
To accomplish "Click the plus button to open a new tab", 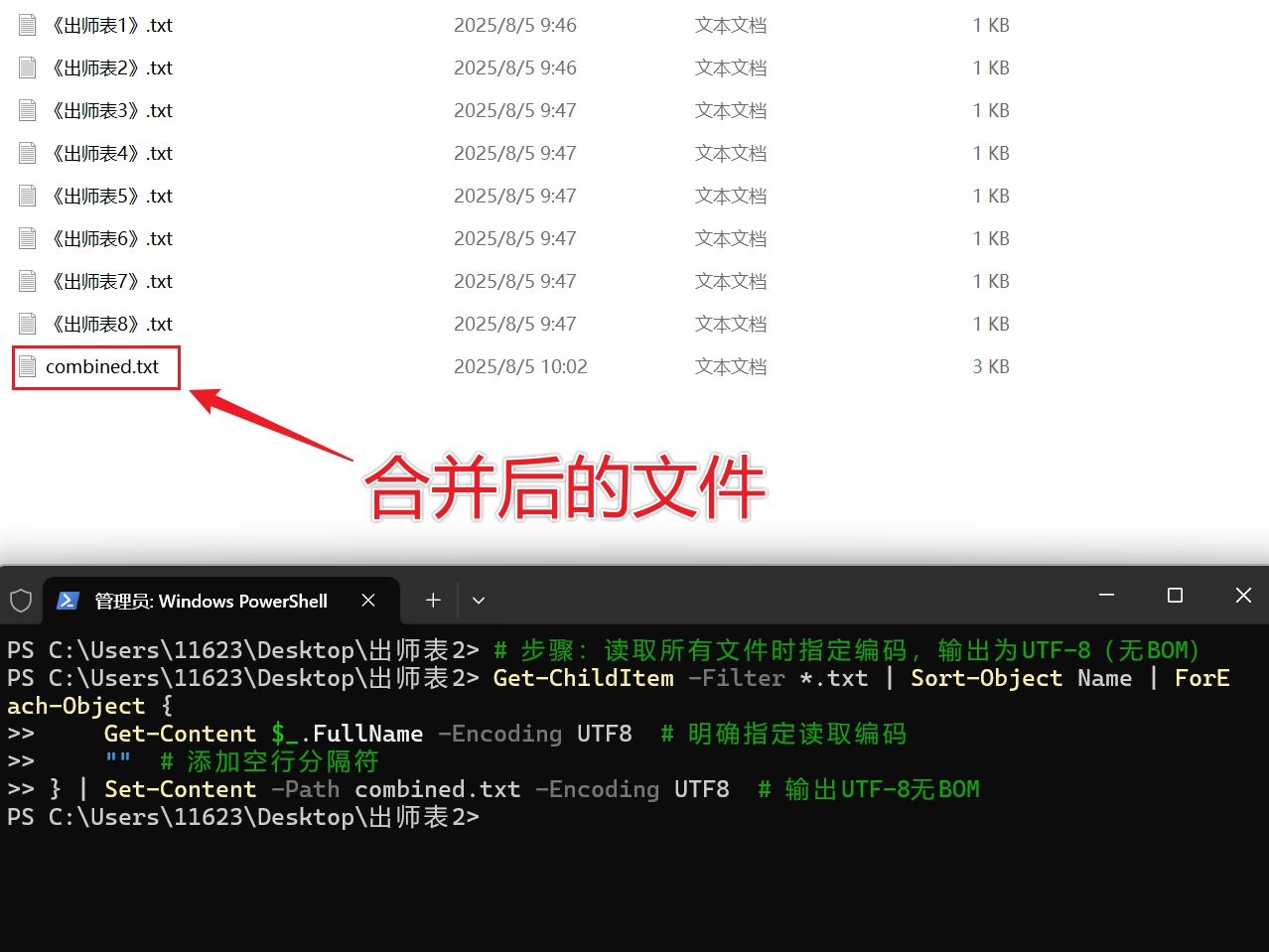I will 433,600.
